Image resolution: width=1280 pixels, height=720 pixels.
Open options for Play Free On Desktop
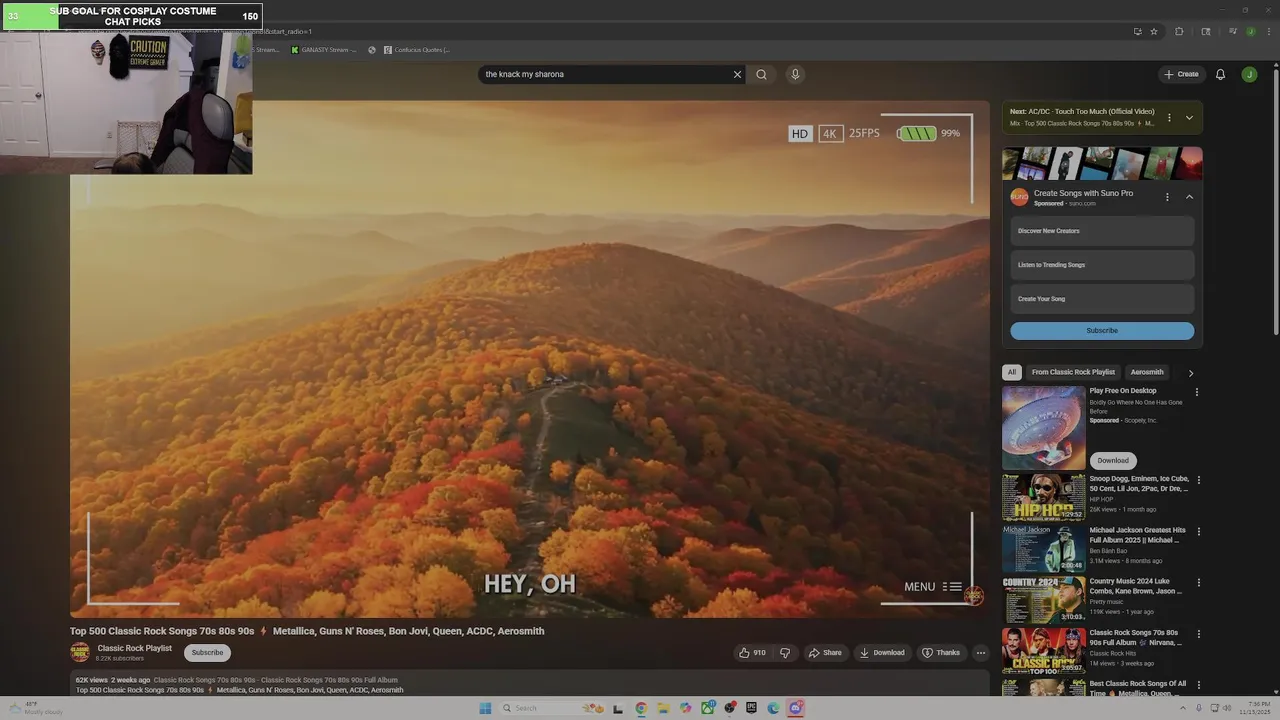click(1197, 392)
